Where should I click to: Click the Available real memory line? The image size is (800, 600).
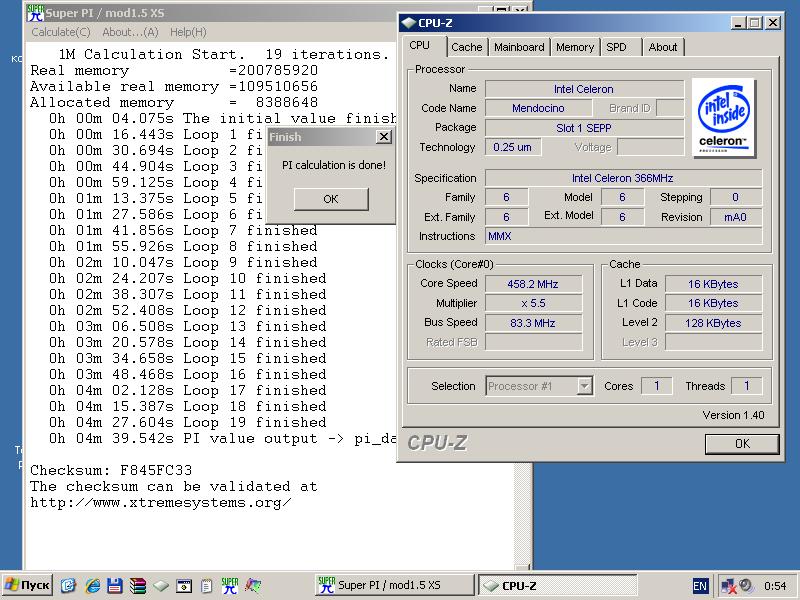click(x=174, y=86)
